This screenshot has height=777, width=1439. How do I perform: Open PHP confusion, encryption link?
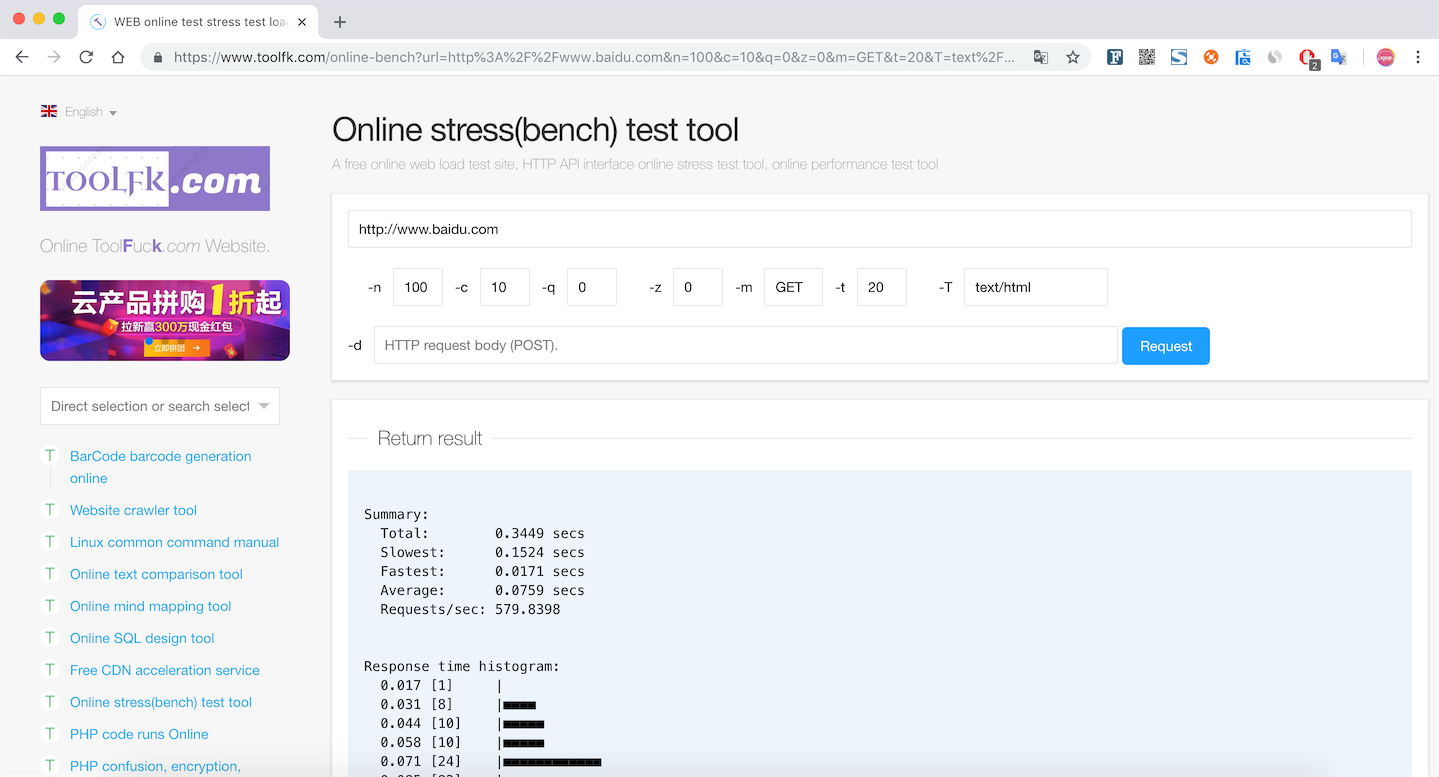click(x=155, y=766)
